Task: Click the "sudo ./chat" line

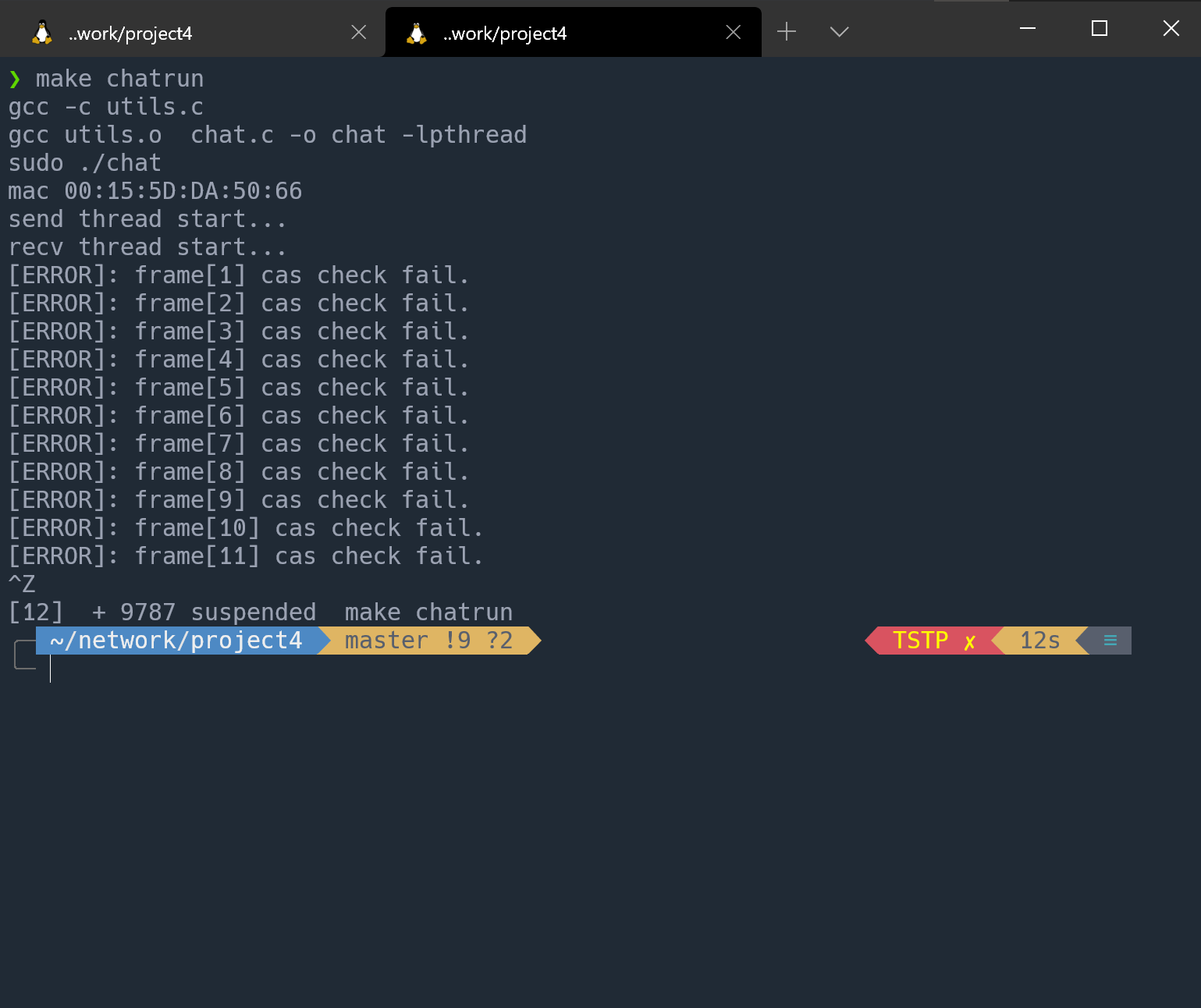Action: coord(85,163)
